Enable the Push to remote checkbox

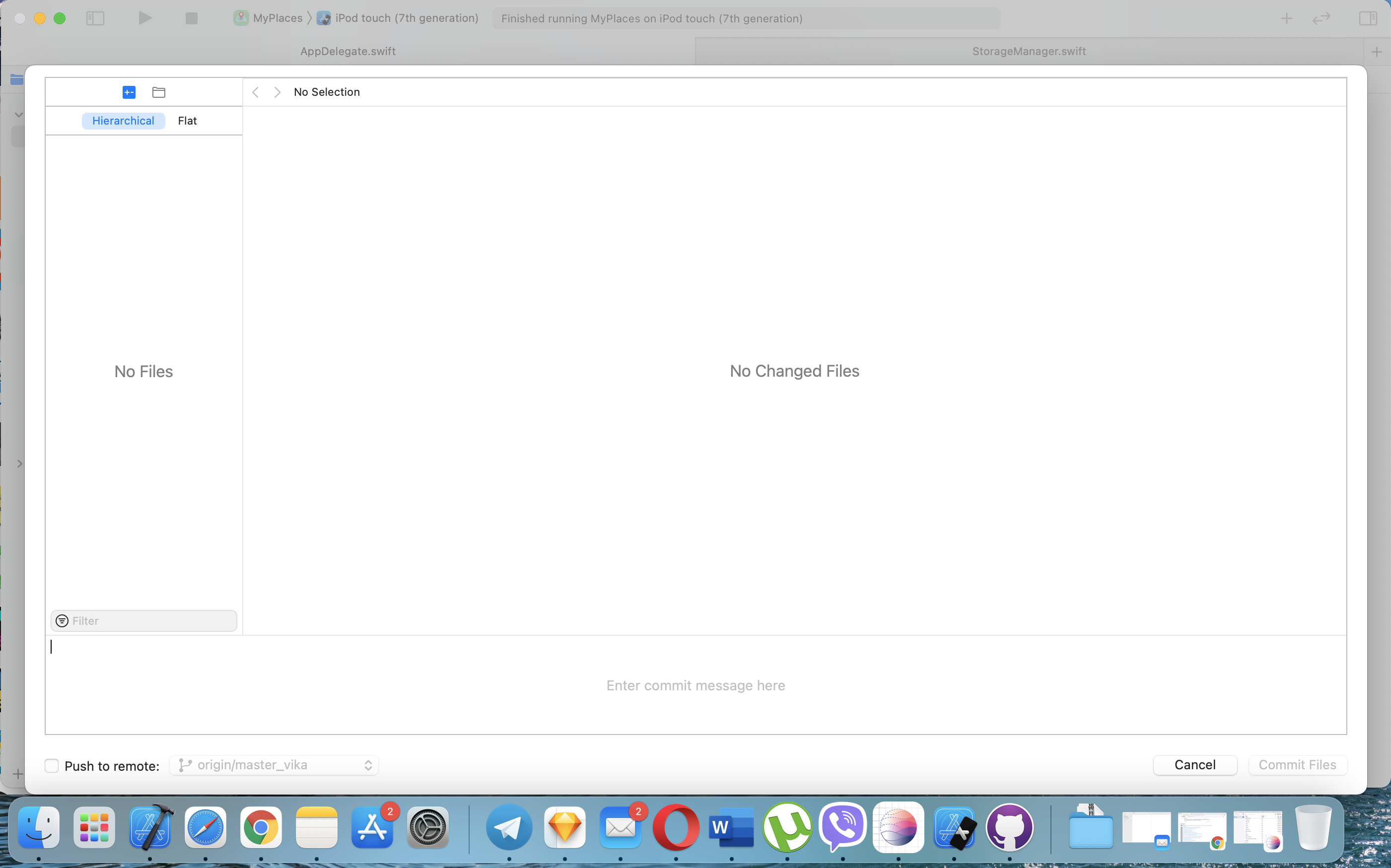(x=52, y=765)
